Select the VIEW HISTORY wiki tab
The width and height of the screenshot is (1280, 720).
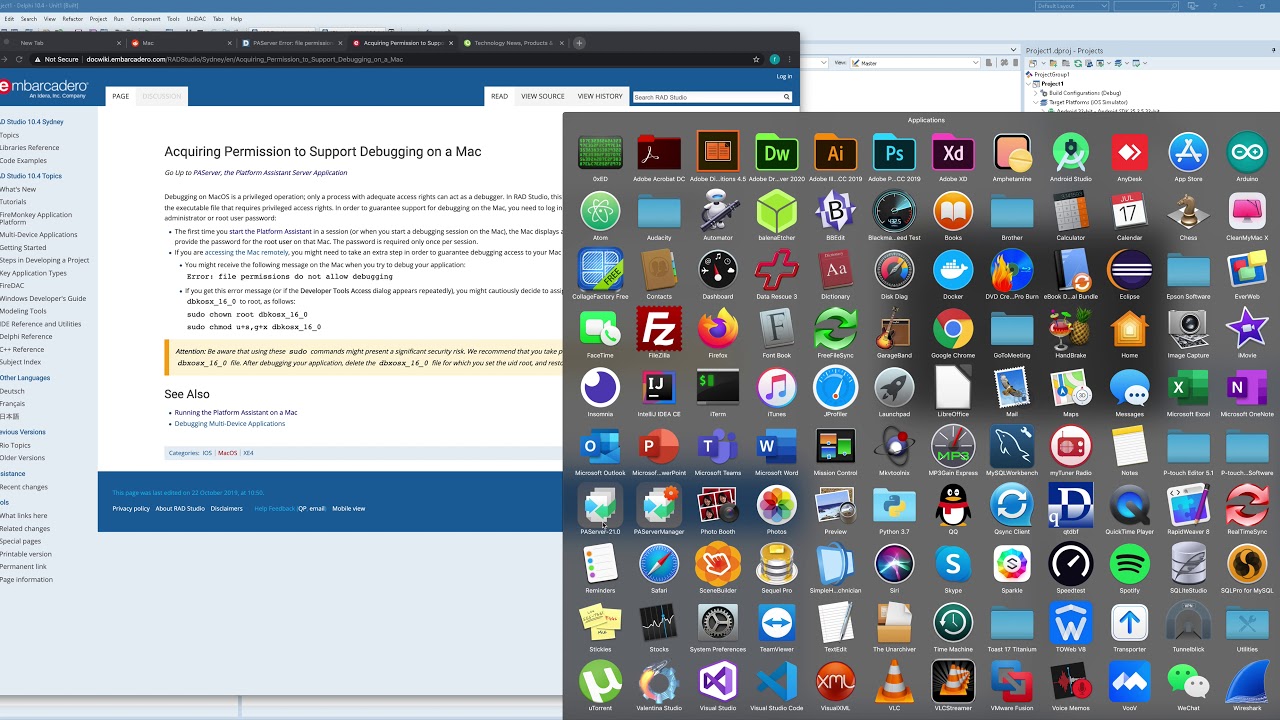pos(600,96)
